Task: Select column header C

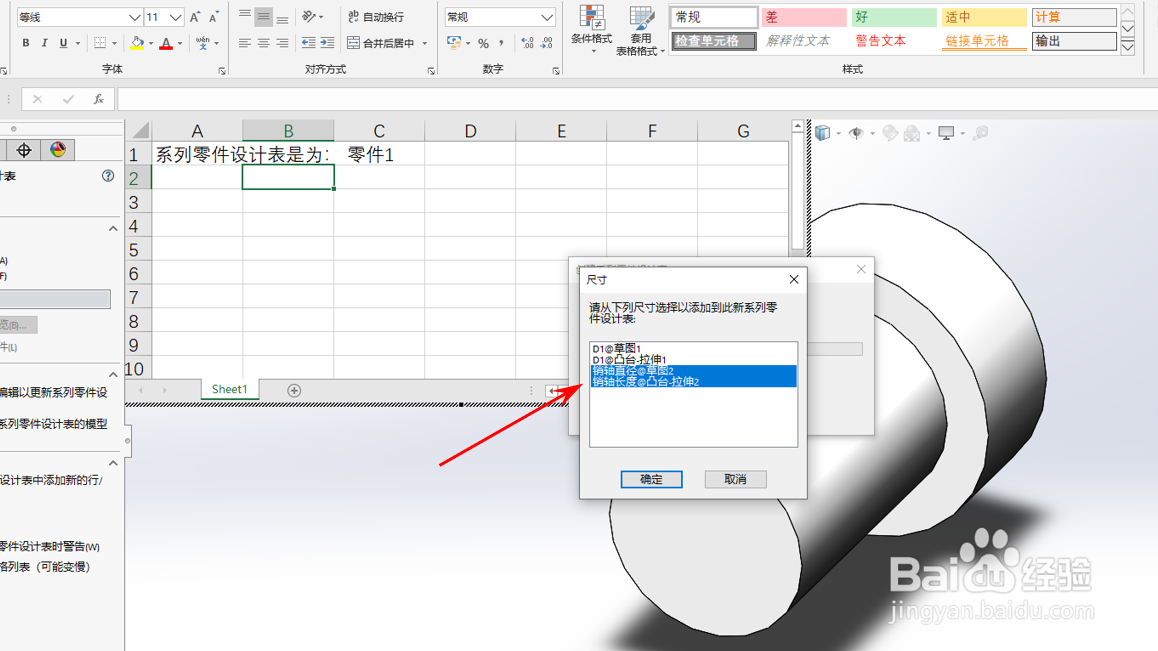Action: (379, 131)
